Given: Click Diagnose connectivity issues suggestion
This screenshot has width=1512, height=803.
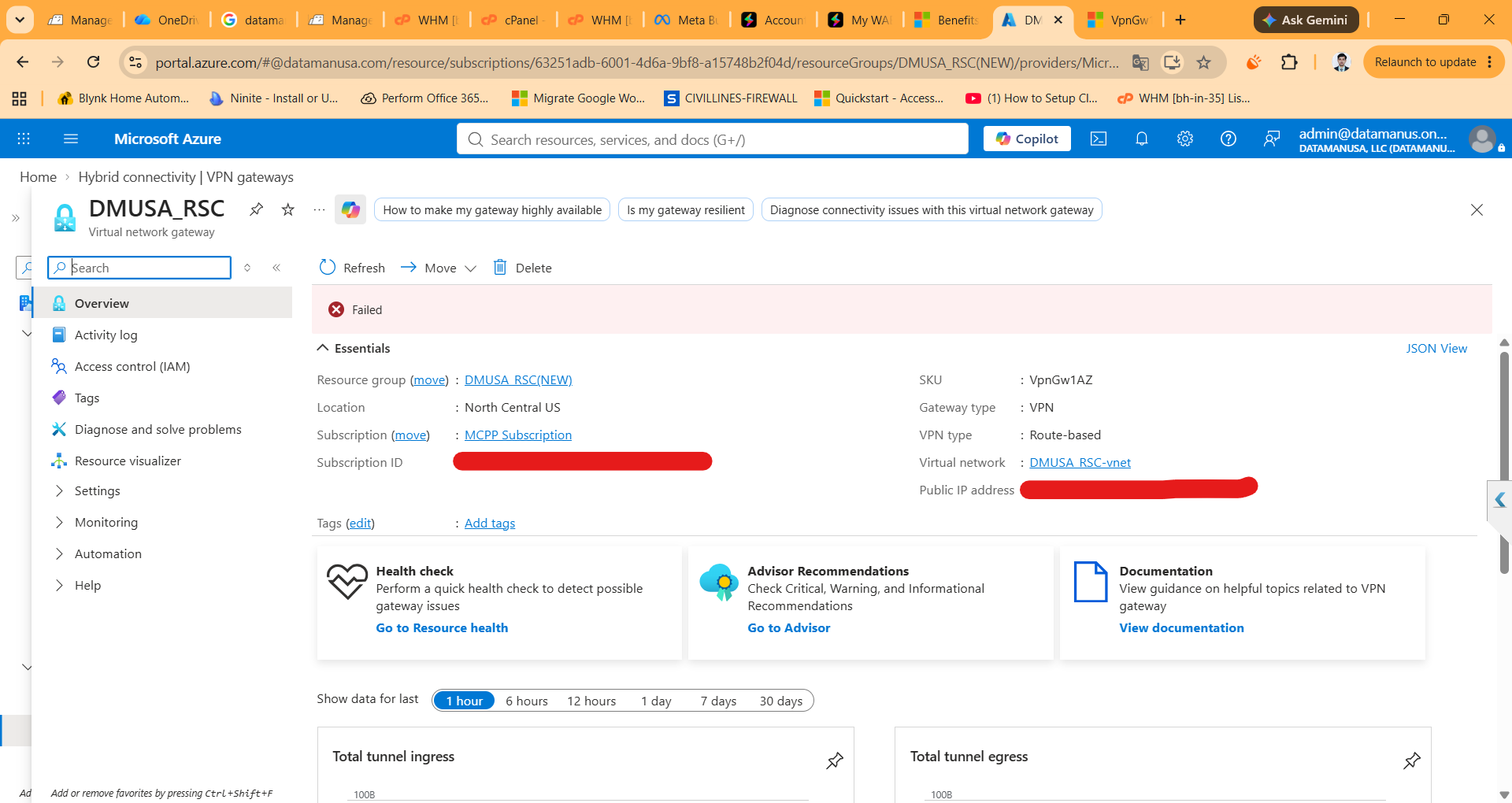Looking at the screenshot, I should [x=932, y=209].
